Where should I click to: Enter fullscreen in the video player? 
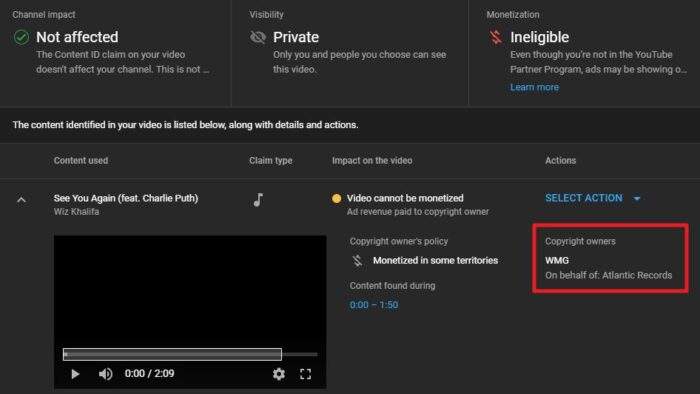pos(305,374)
